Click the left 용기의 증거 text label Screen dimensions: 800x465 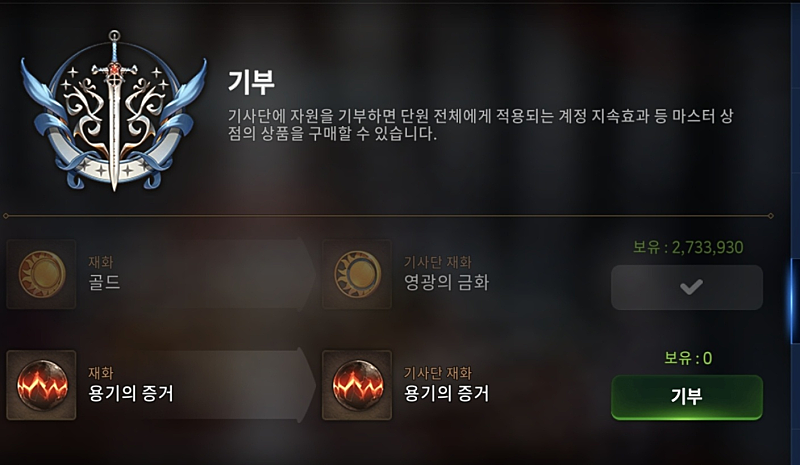click(131, 393)
